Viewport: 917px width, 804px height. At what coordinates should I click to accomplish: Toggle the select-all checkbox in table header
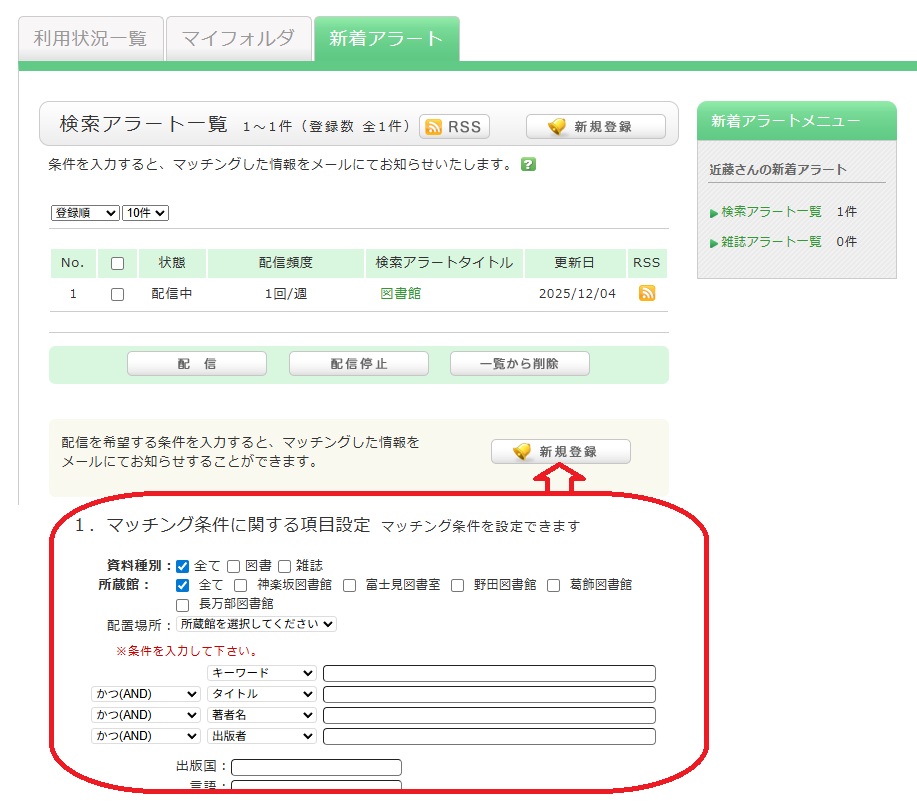[117, 263]
